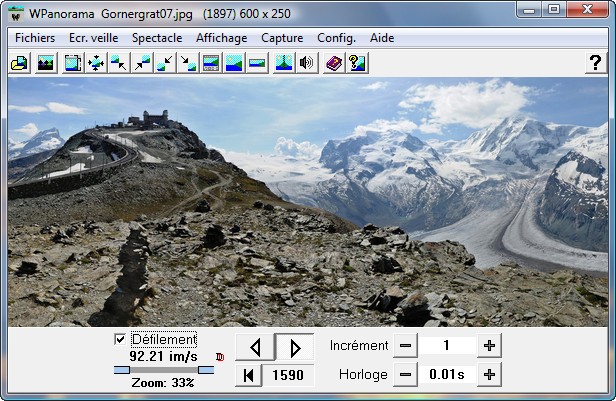Click the zoom slider track
Image resolution: width=616 pixels, height=401 pixels.
164,370
